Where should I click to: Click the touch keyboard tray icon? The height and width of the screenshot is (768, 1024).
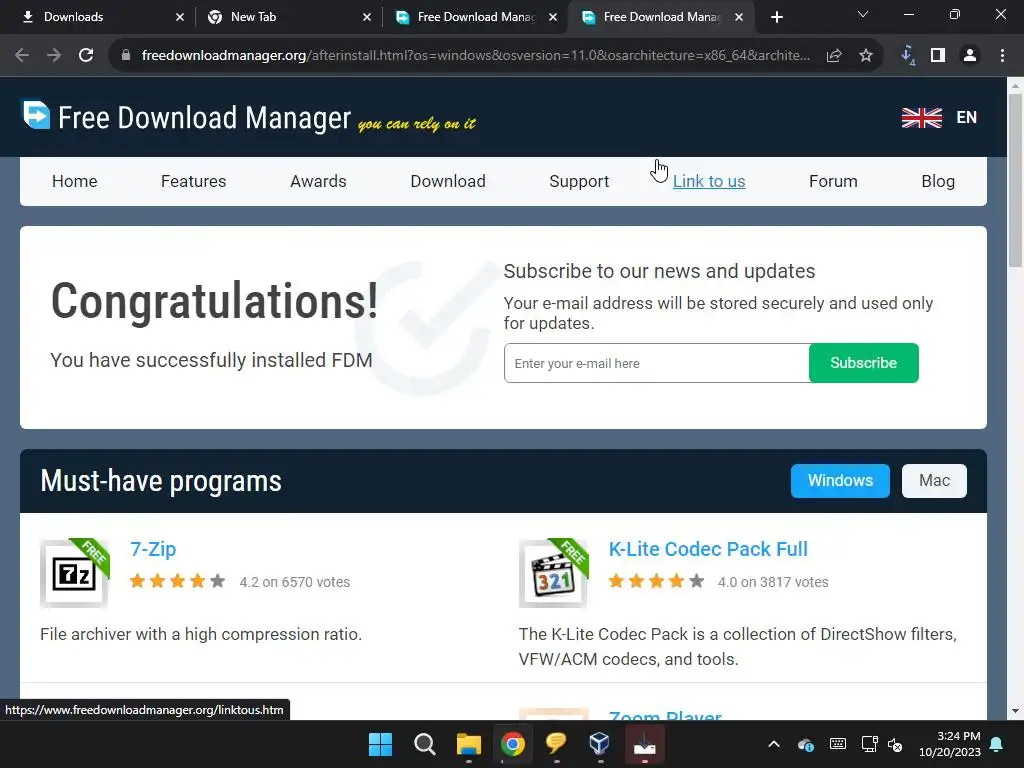pyautogui.click(x=838, y=744)
